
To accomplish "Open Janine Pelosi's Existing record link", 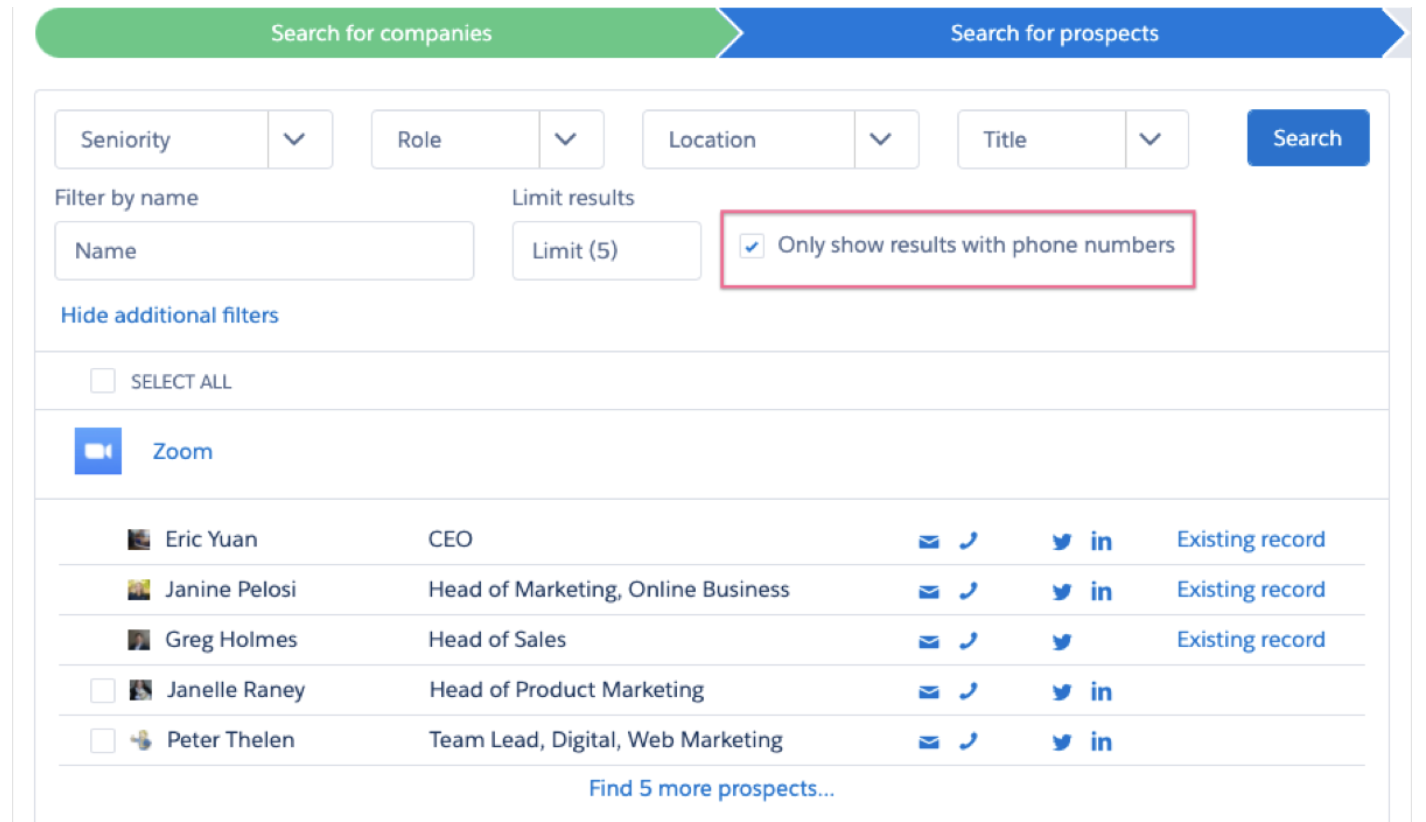I will (1250, 589).
